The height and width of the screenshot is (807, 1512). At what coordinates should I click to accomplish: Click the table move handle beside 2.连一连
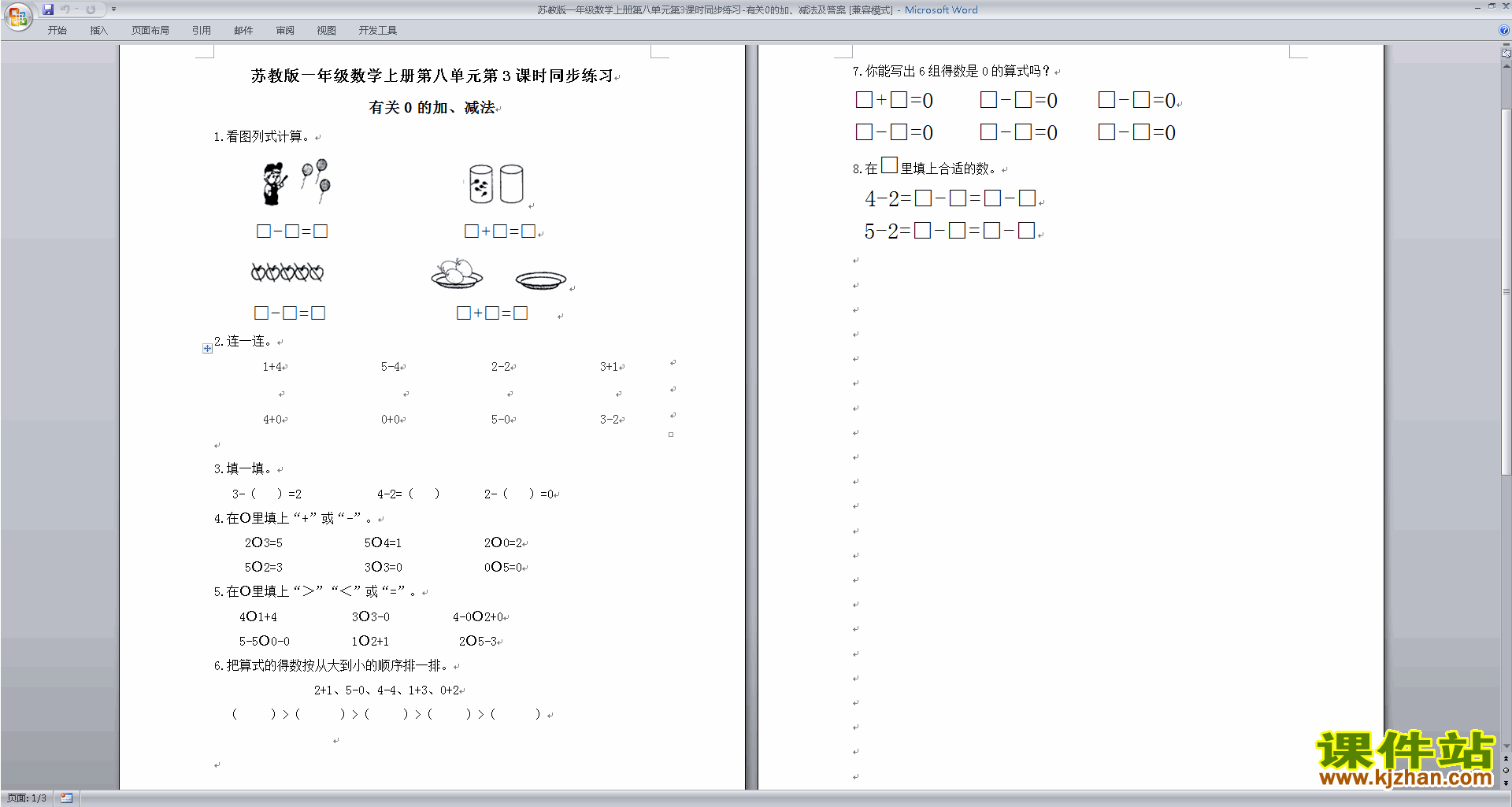point(207,348)
